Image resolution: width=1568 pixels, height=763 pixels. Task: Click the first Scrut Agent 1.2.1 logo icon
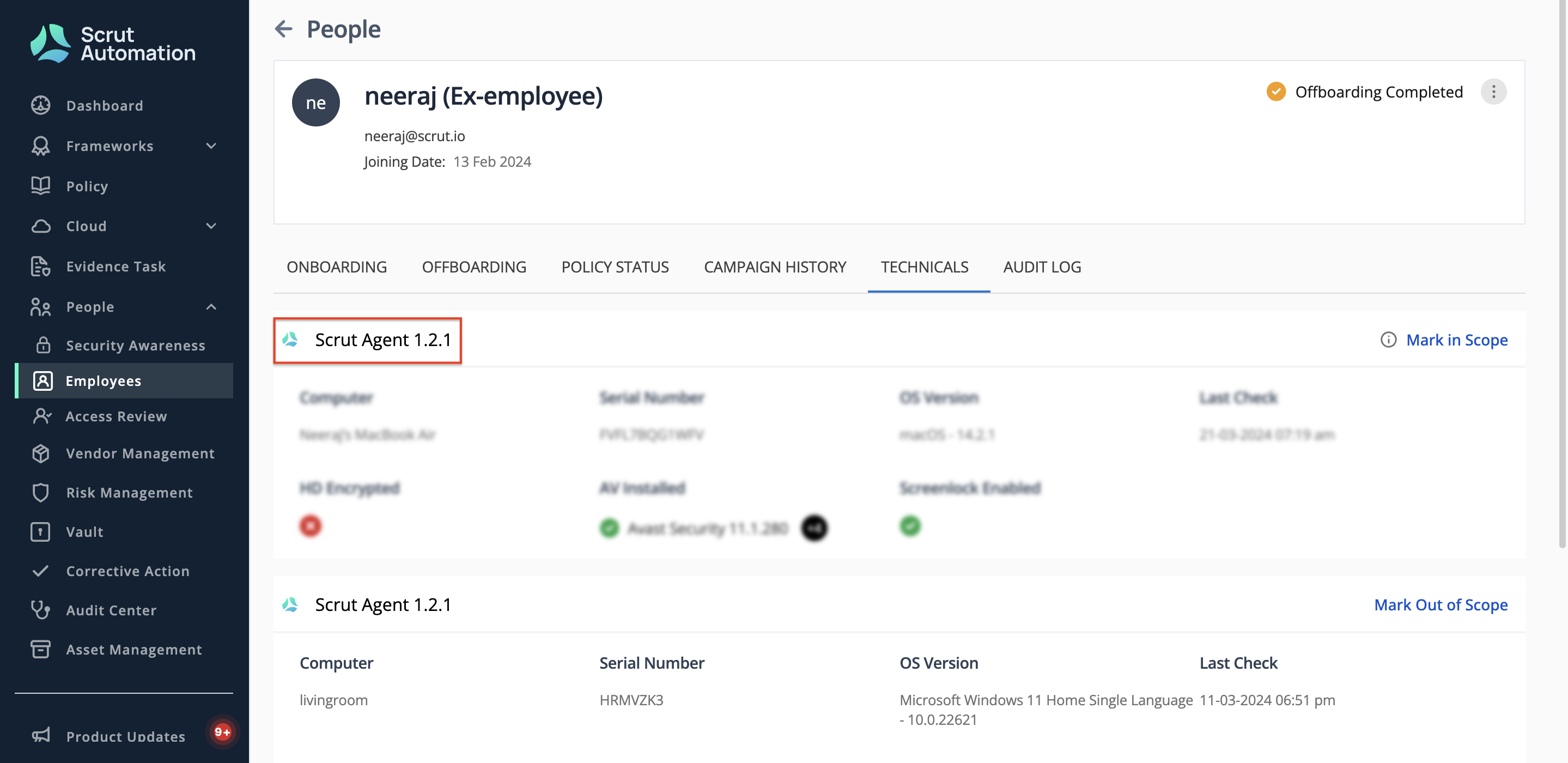pyautogui.click(x=290, y=339)
